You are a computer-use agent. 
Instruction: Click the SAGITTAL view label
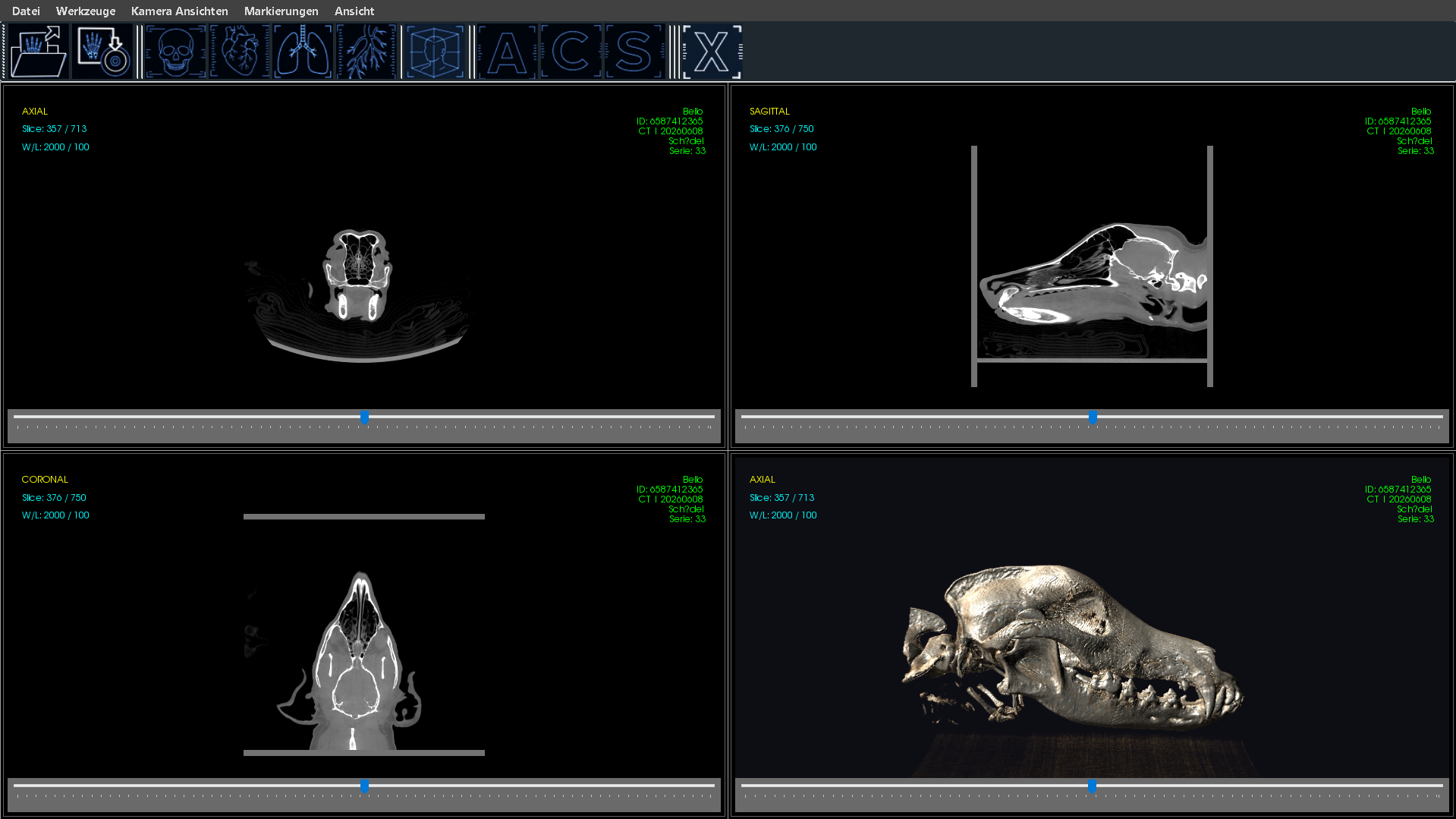click(x=769, y=111)
